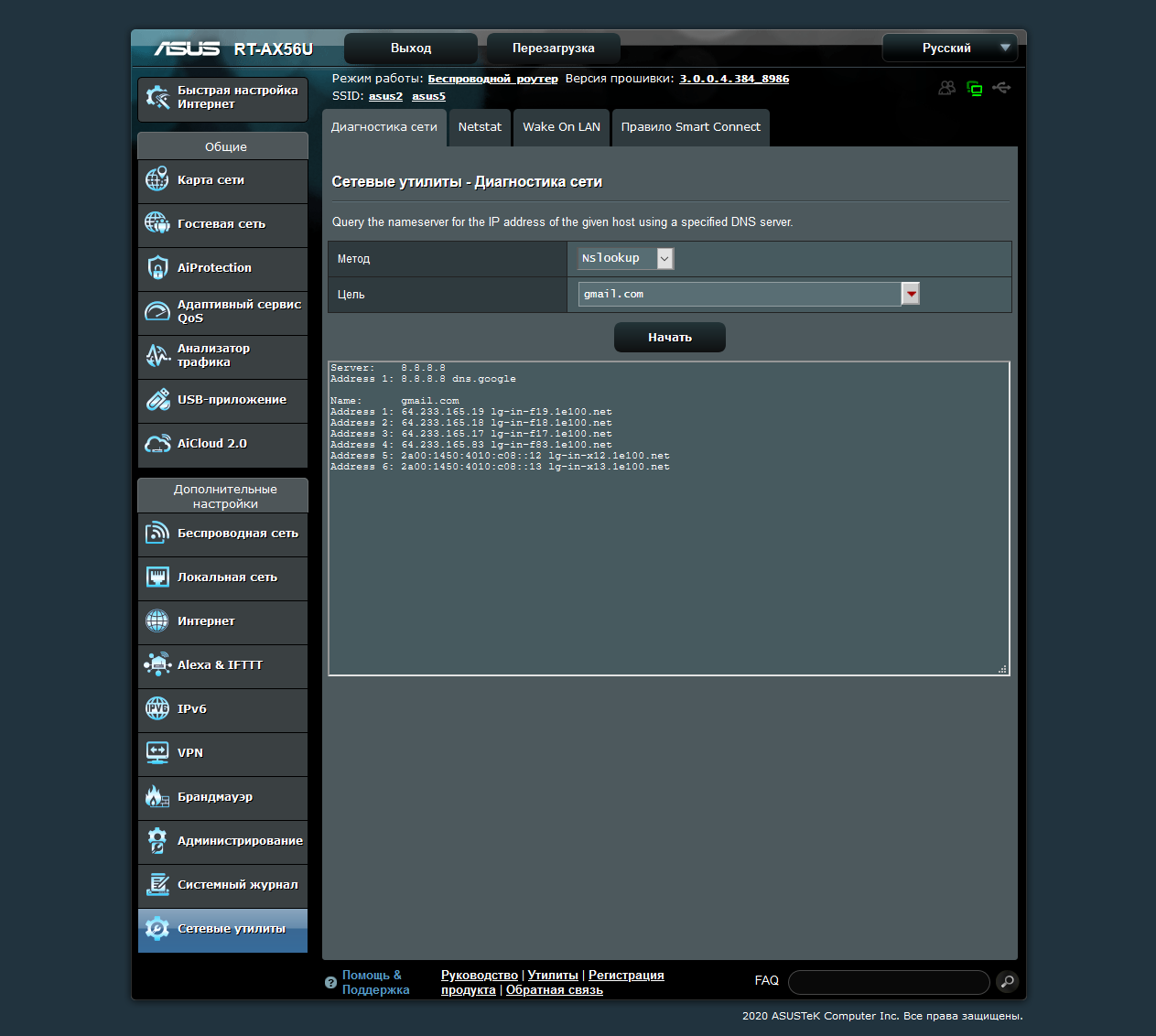Click Address 1: 64.233.165.19 output line
The width and height of the screenshot is (1156, 1036).
pyautogui.click(x=471, y=412)
